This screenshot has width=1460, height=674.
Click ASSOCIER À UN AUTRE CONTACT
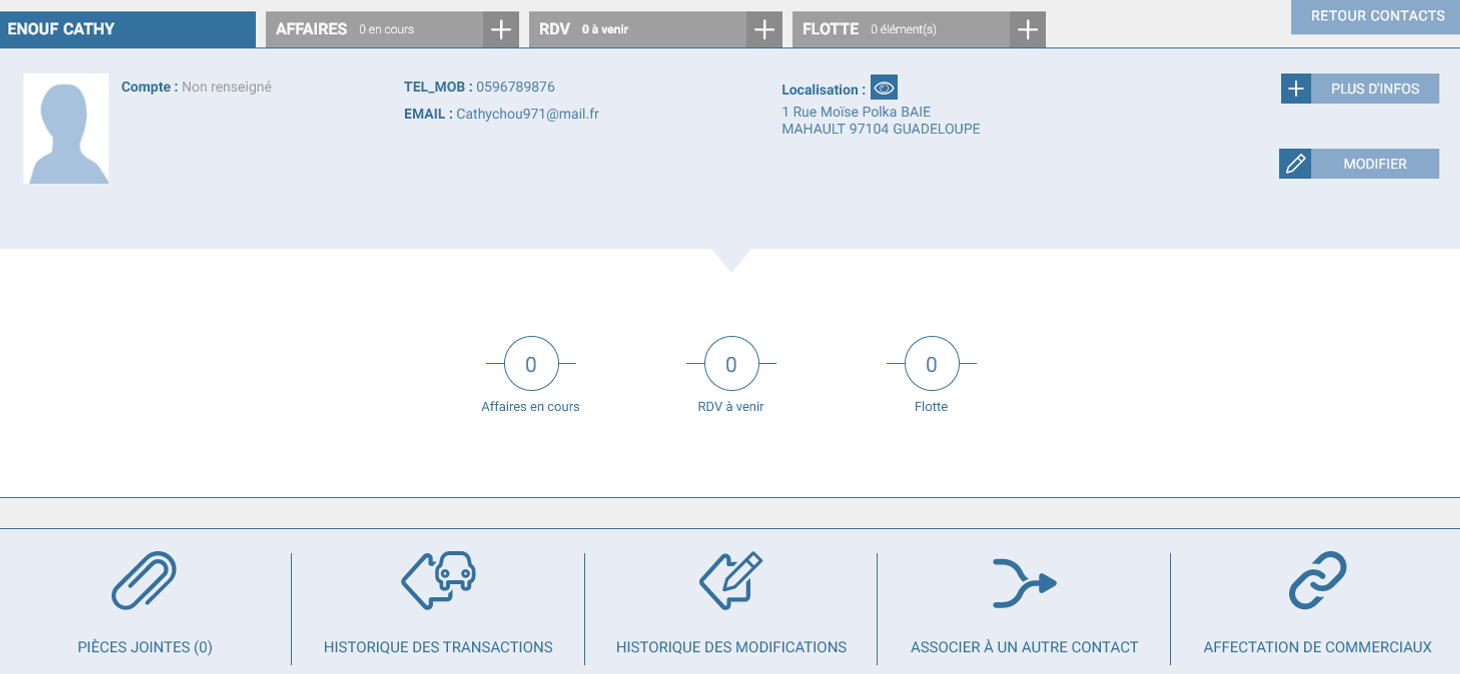tap(1024, 647)
